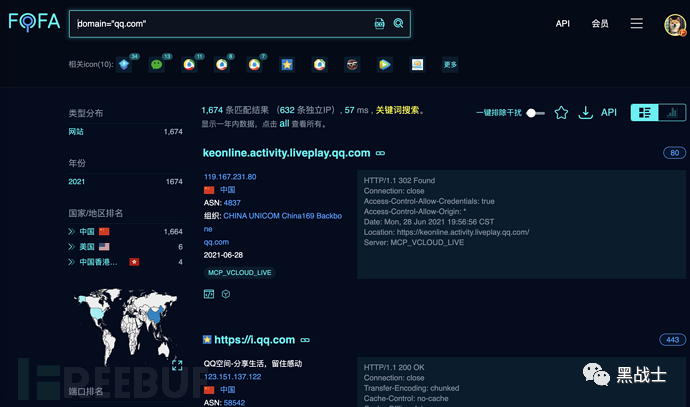Click the search magnifier icon in query box

398,23
